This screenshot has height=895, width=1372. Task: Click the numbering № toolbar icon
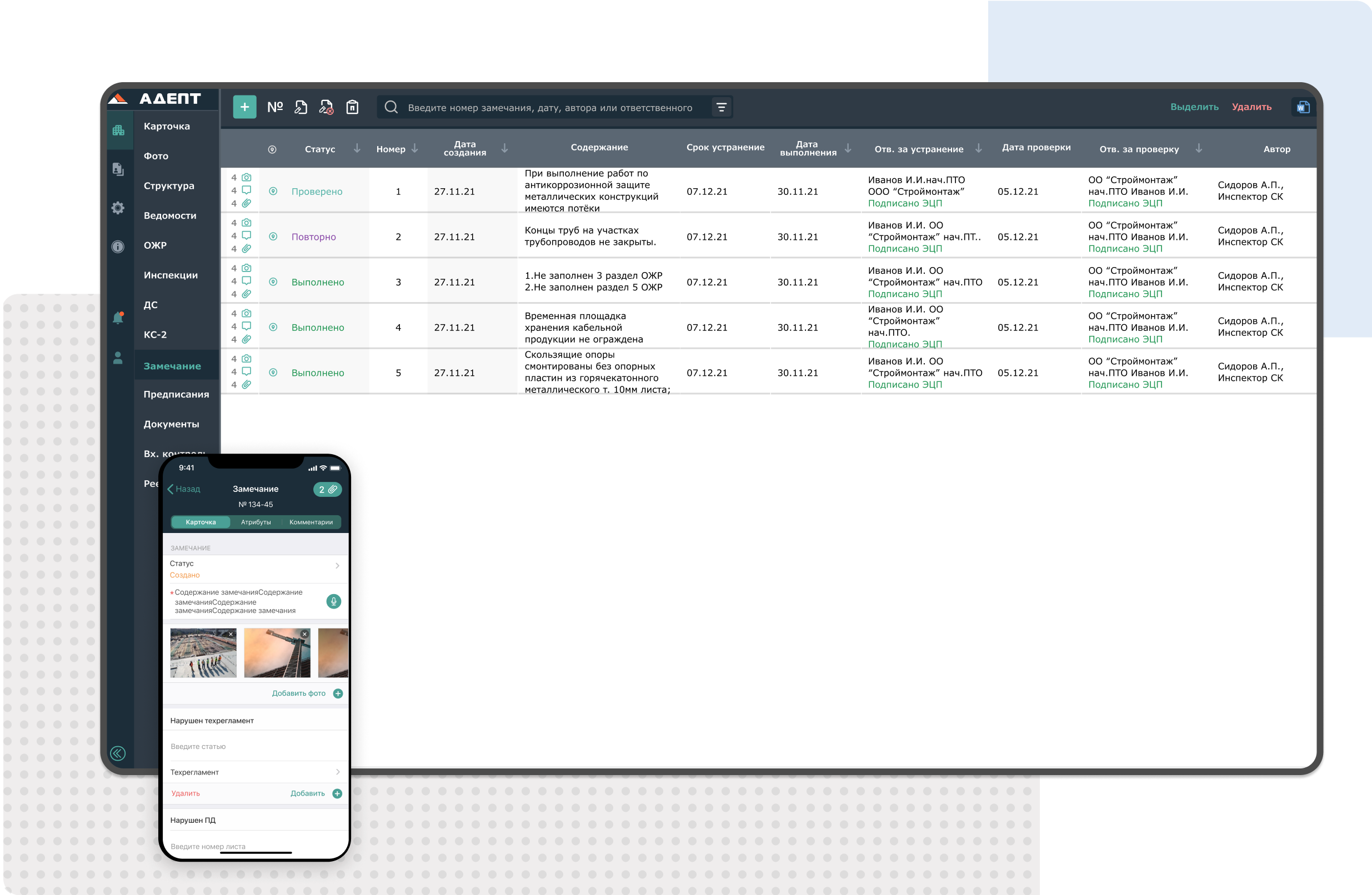click(275, 107)
